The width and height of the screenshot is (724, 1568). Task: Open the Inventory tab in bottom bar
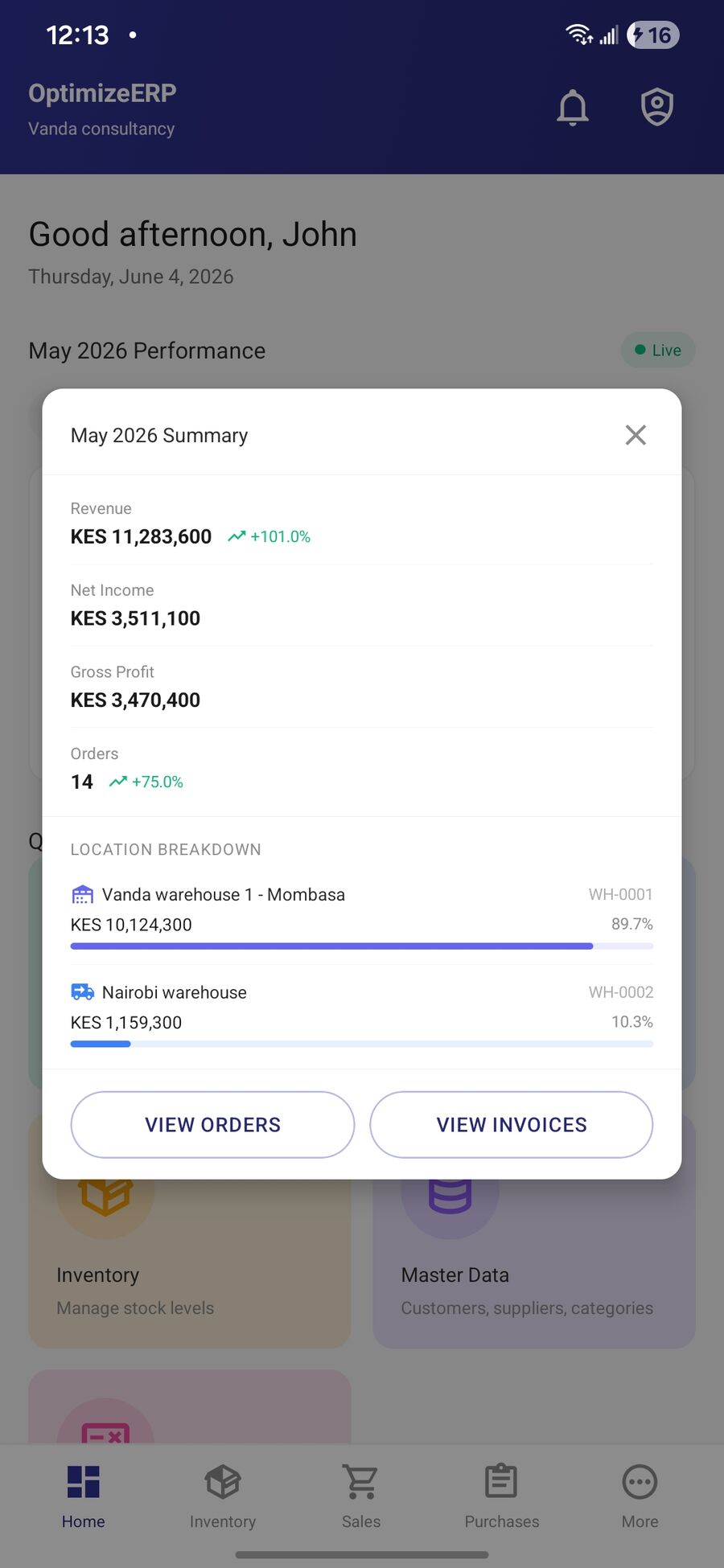tap(223, 1497)
